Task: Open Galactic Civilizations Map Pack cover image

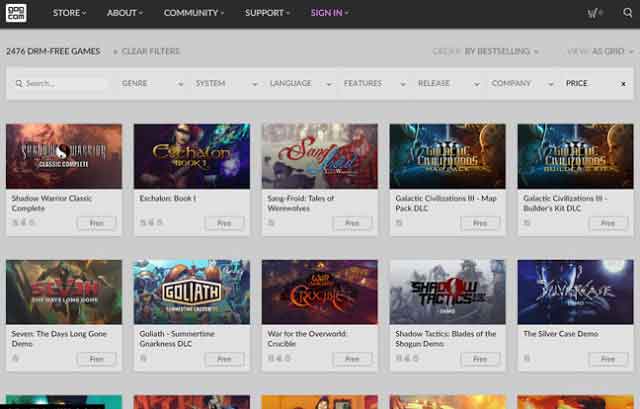Action: (x=447, y=156)
